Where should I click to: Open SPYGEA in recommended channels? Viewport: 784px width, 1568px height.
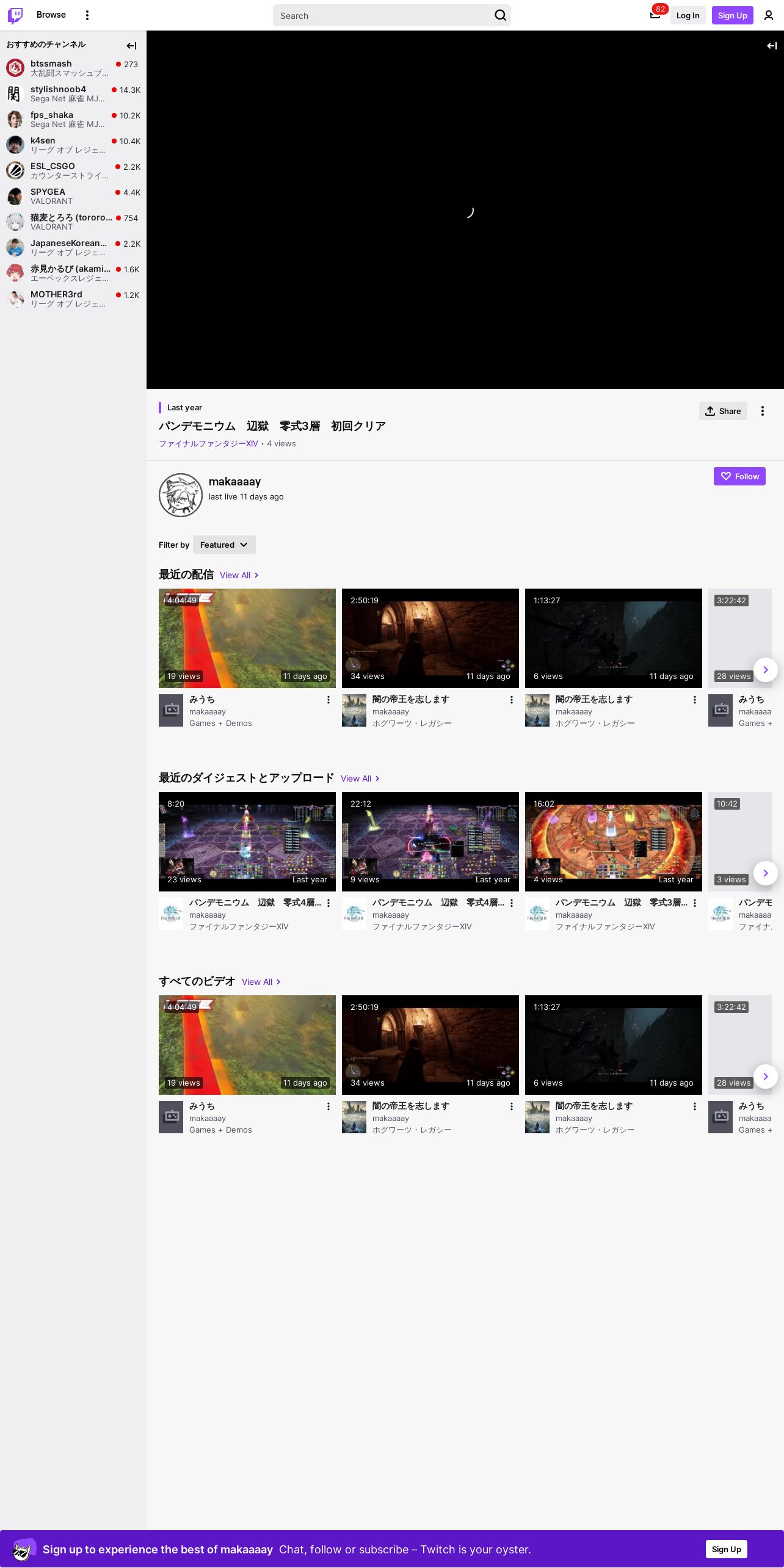coord(73,196)
